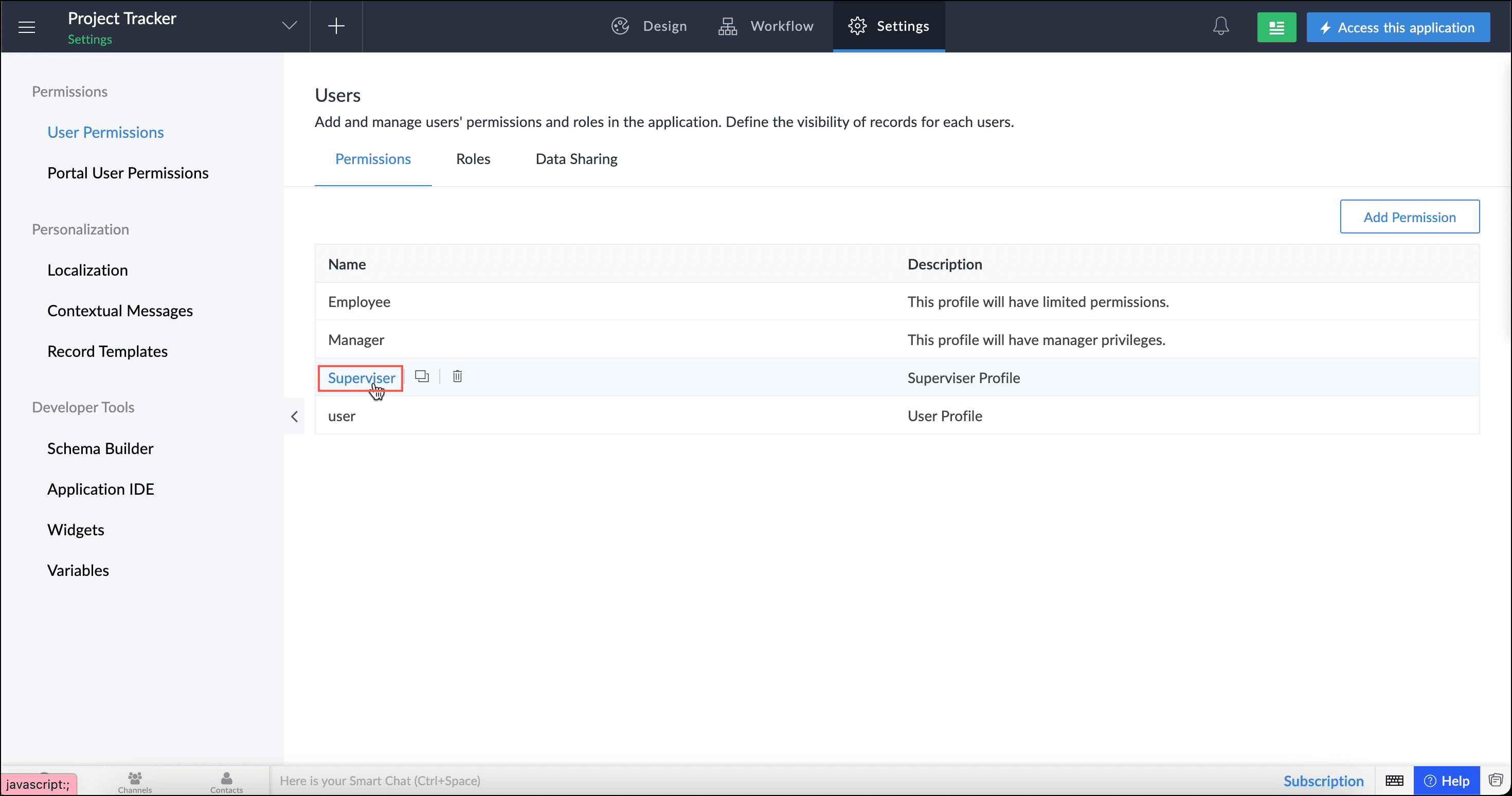The width and height of the screenshot is (1512, 796).
Task: Click the plus icon to create new app
Action: tap(336, 26)
